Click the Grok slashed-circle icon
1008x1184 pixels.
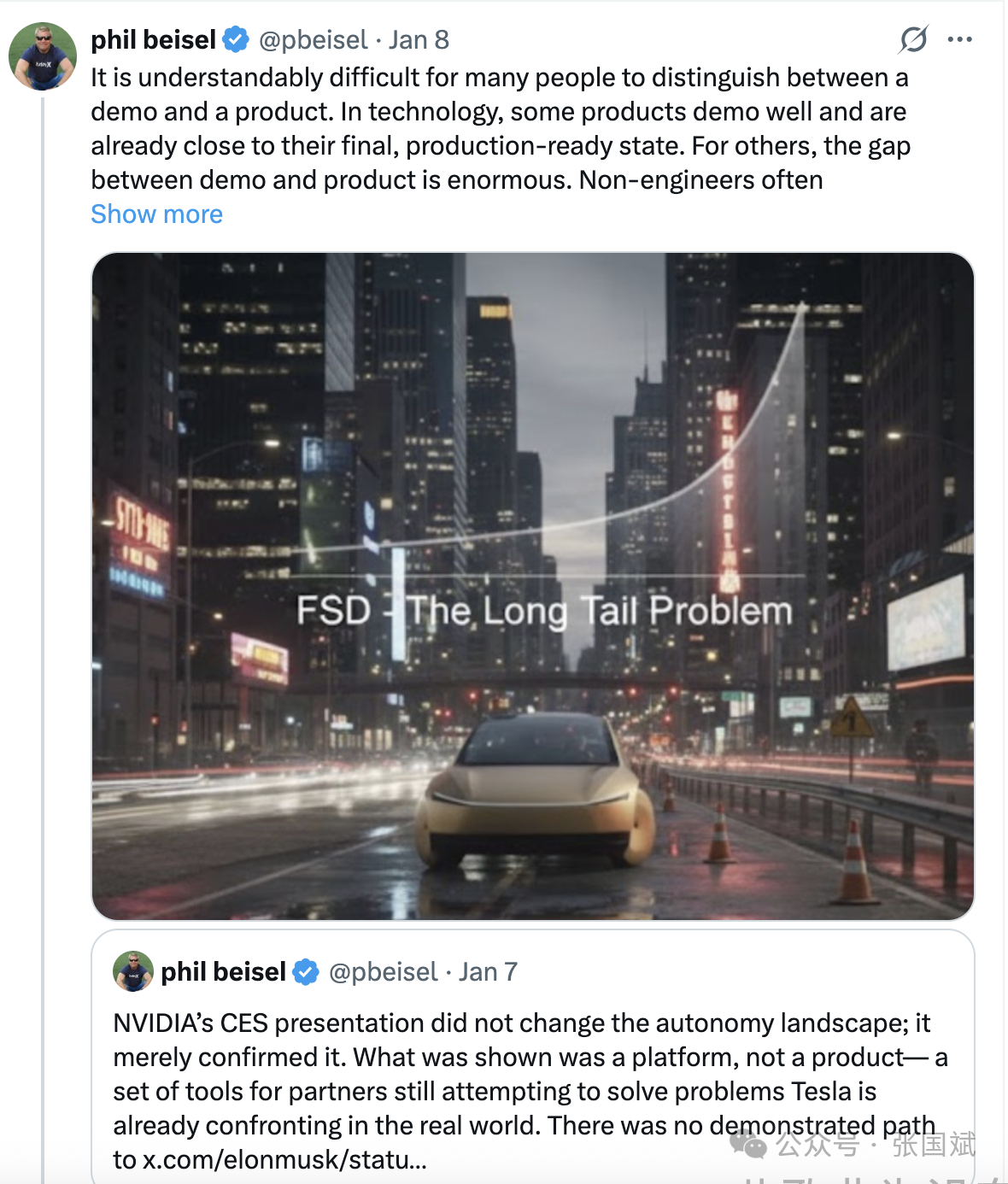click(913, 39)
